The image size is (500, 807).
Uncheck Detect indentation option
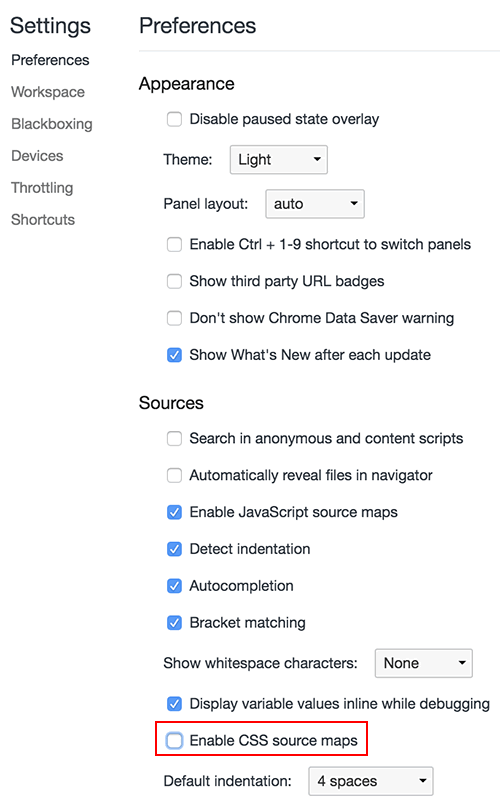[174, 549]
